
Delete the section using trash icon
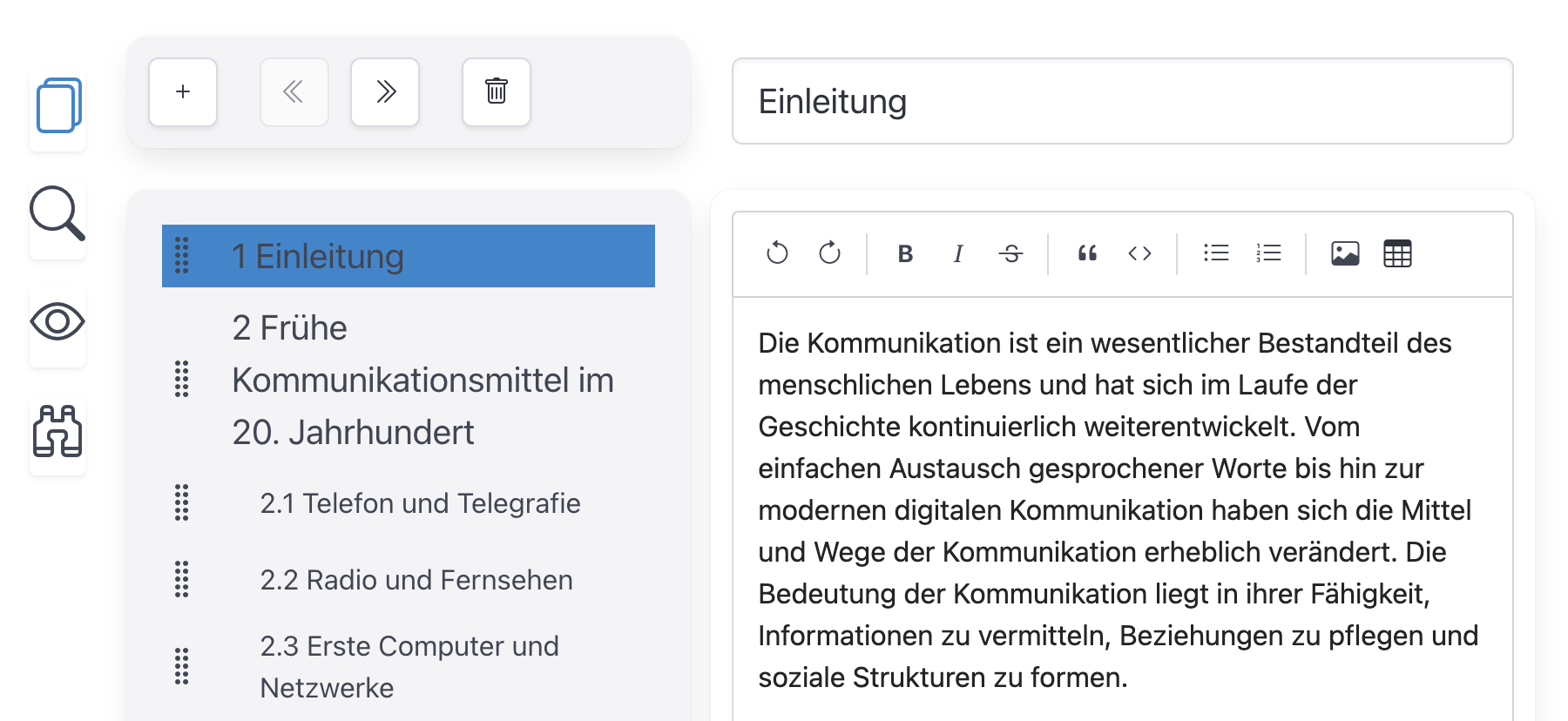pos(497,92)
